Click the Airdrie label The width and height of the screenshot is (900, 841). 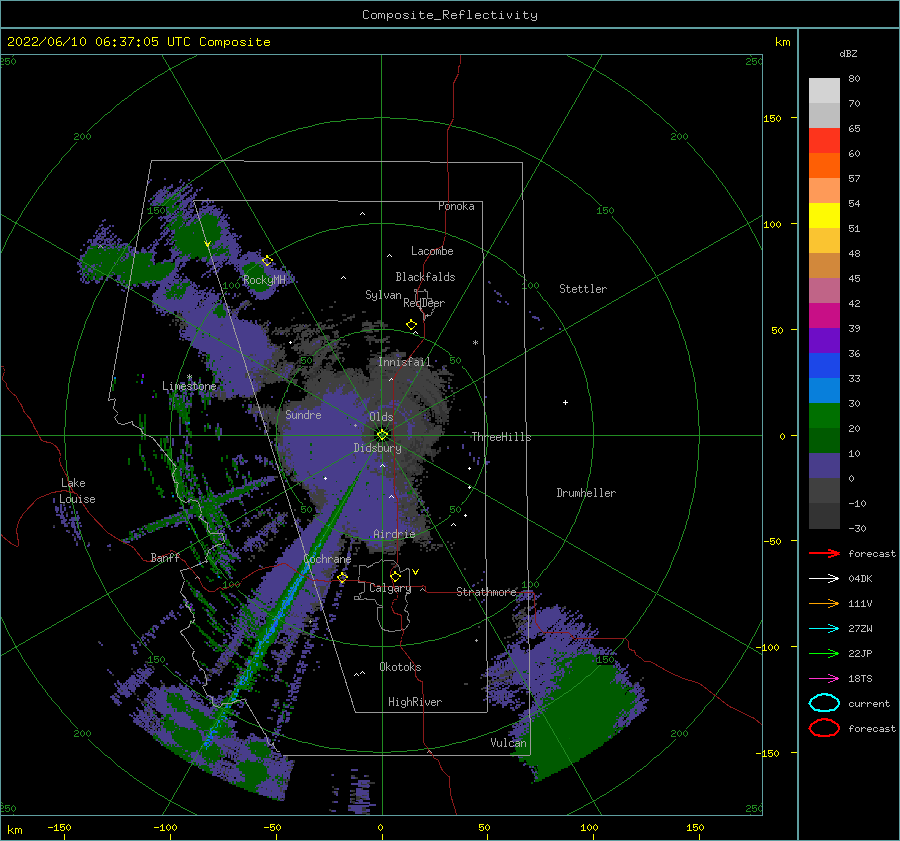(x=394, y=534)
